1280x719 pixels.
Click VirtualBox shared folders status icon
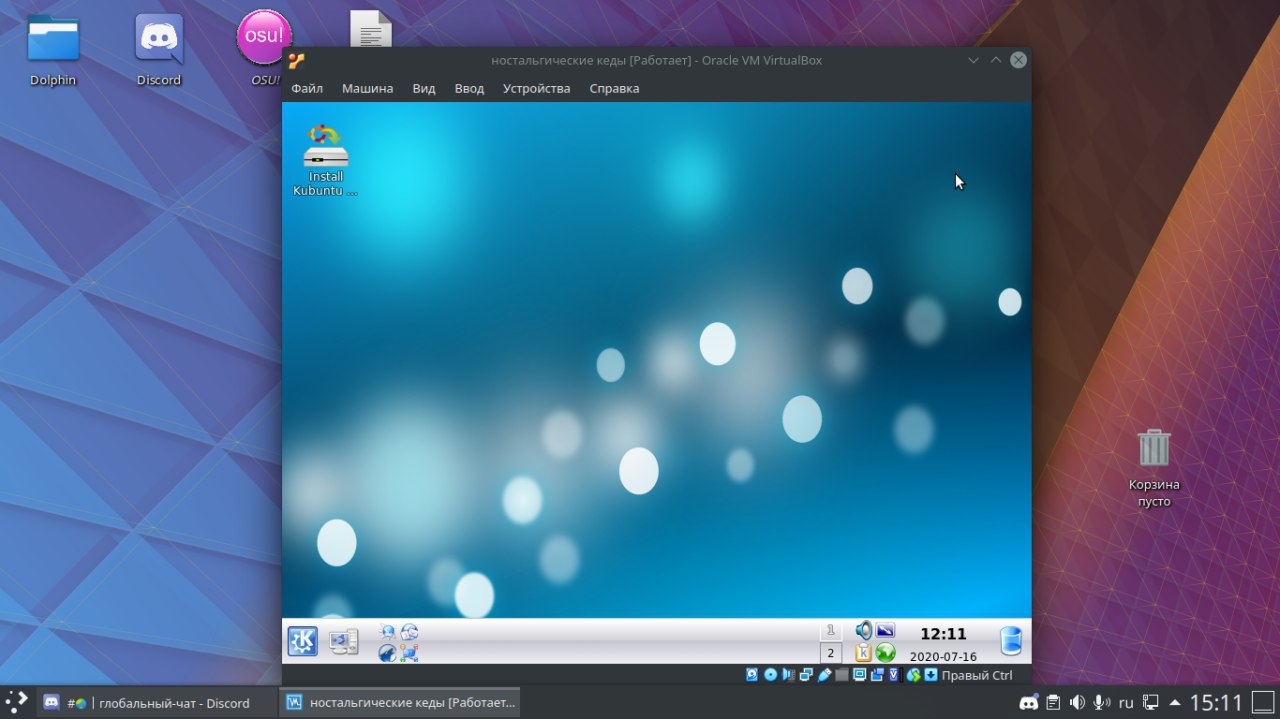coord(841,675)
